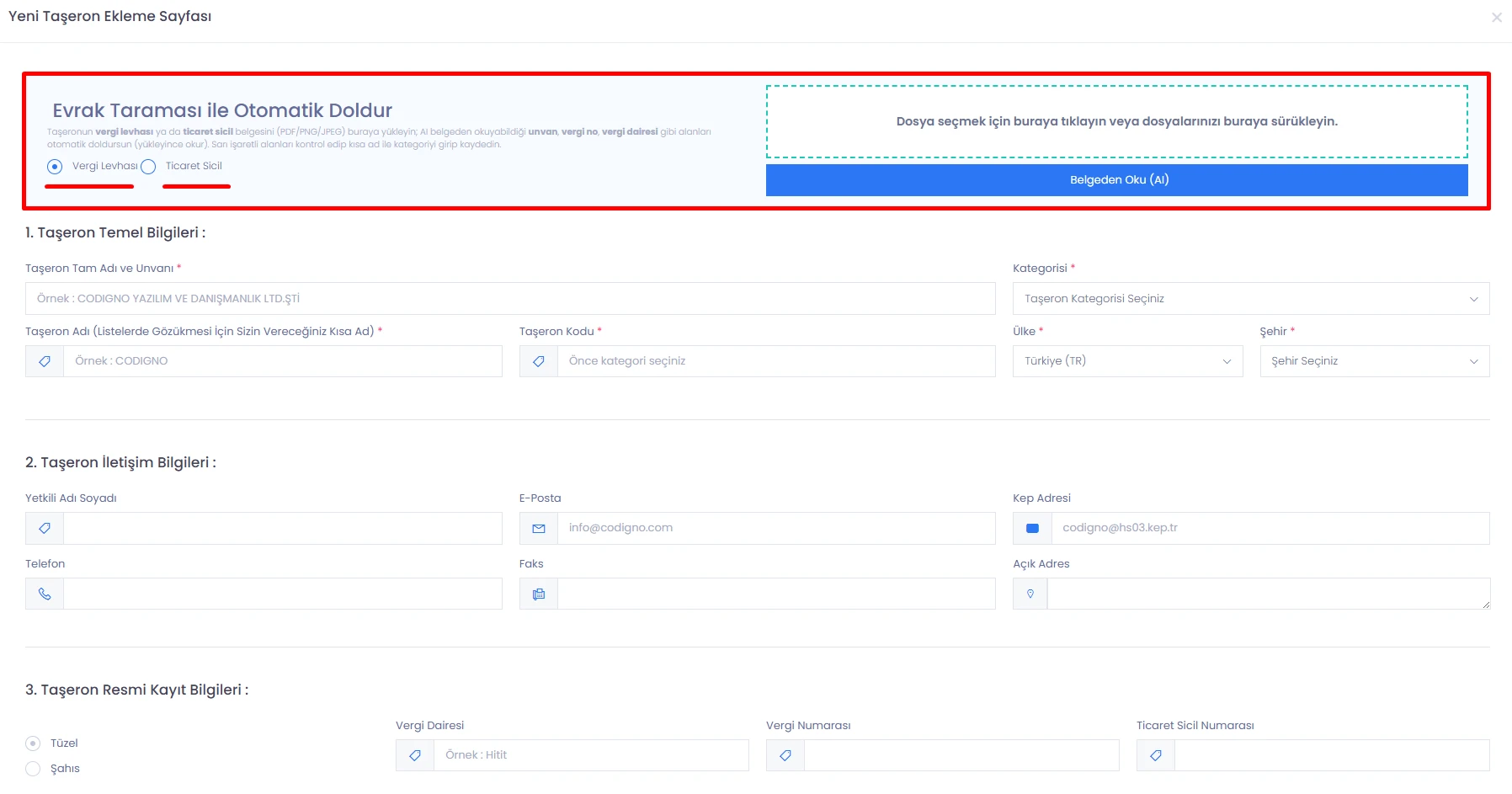Focus the Vergi Numarası input
1512x794 pixels.
click(961, 755)
